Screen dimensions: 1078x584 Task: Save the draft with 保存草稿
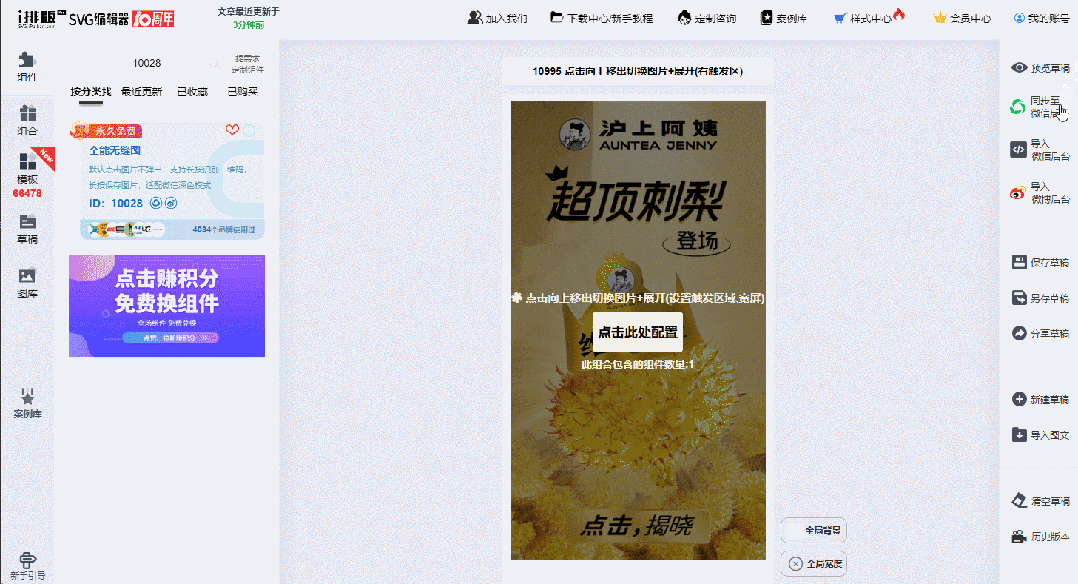1040,262
